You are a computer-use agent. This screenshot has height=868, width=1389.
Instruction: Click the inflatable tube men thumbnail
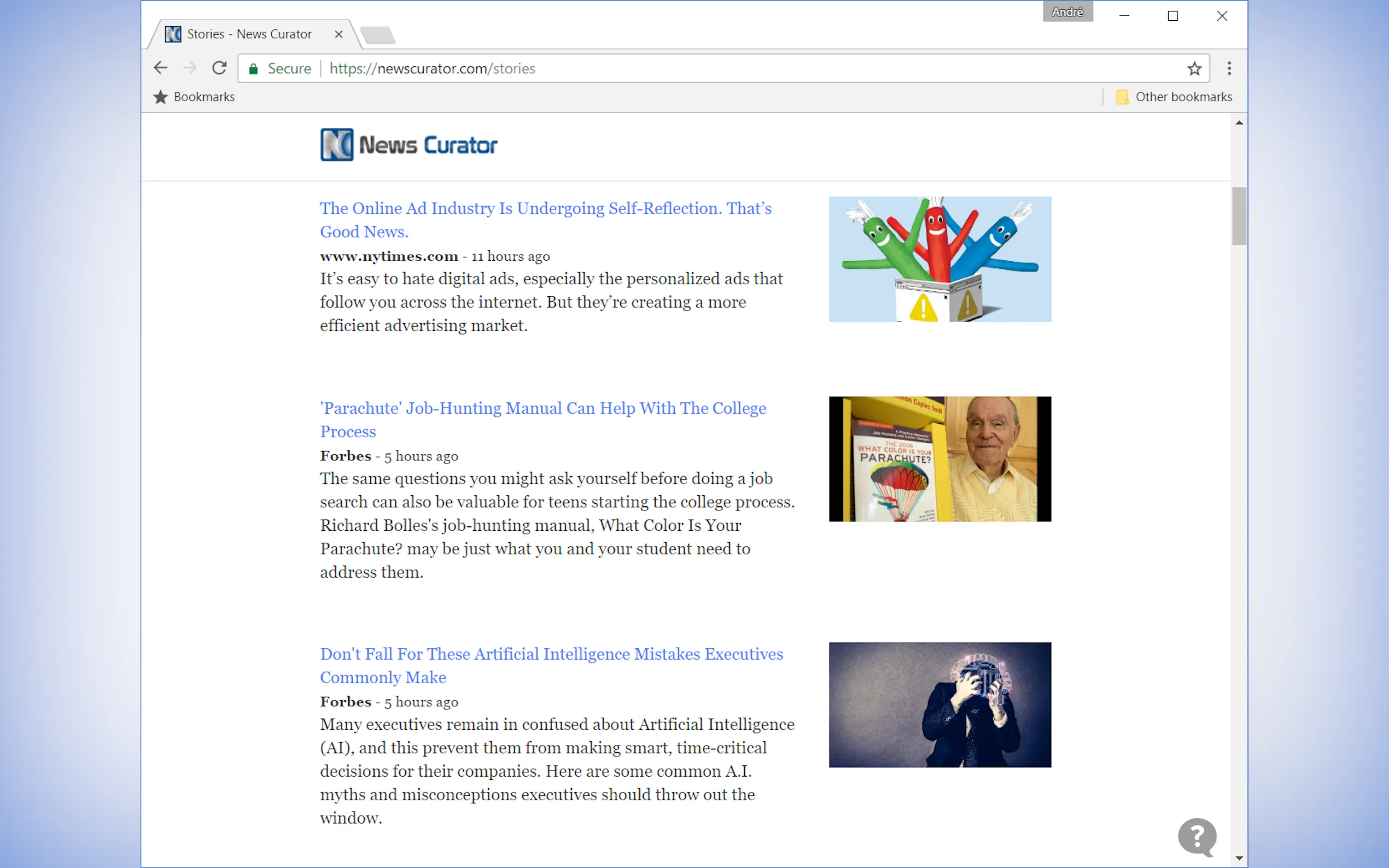point(939,259)
